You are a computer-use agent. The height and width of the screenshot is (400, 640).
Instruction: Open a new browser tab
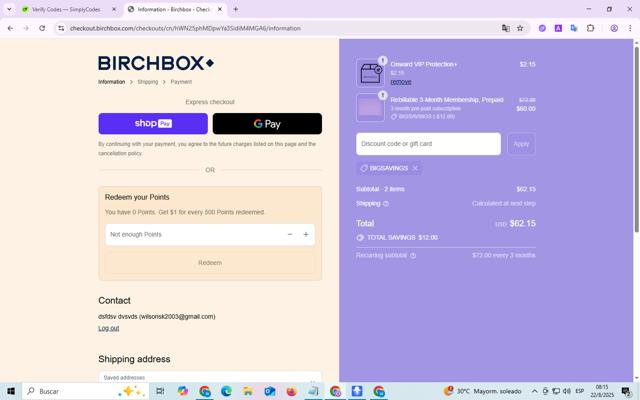point(236,9)
